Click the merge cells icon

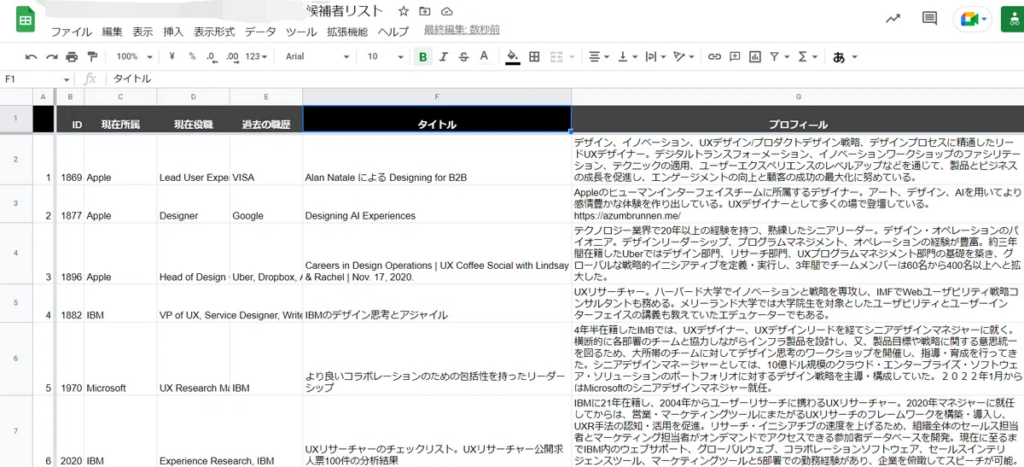556,57
